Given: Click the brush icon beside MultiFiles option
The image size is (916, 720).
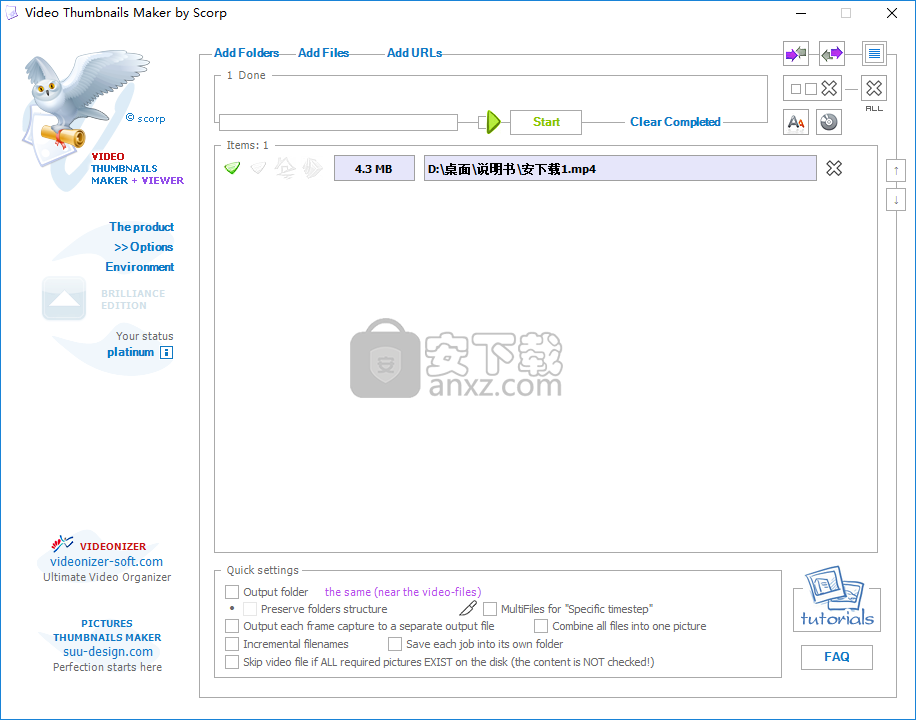Looking at the screenshot, I should [468, 608].
